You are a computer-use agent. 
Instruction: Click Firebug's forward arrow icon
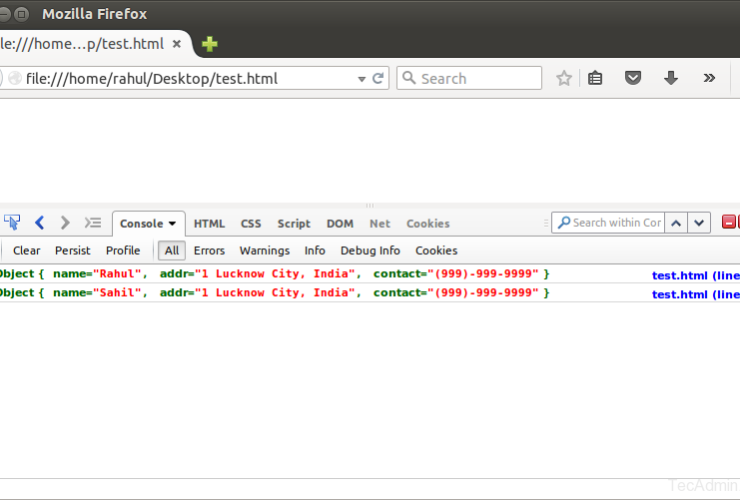pyautogui.click(x=65, y=223)
